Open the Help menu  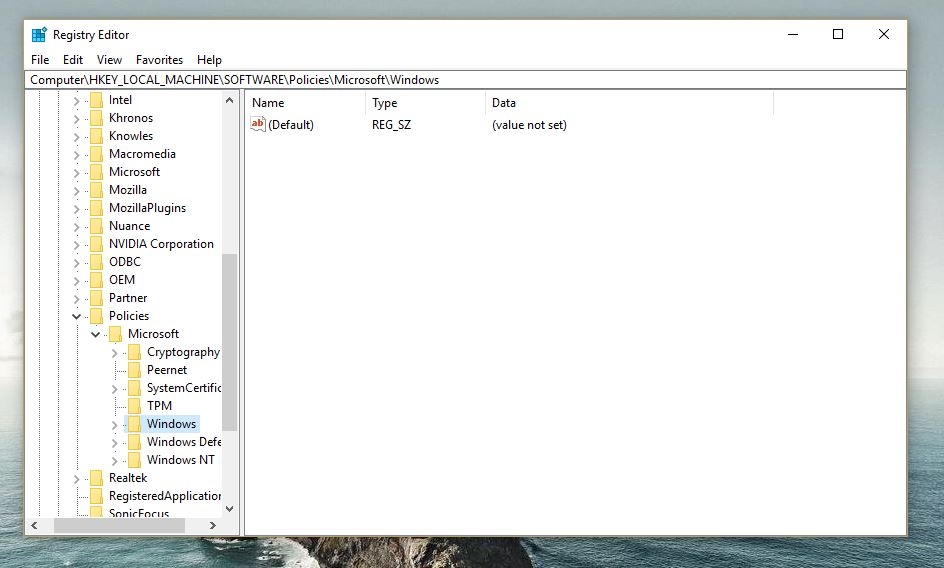[209, 60]
